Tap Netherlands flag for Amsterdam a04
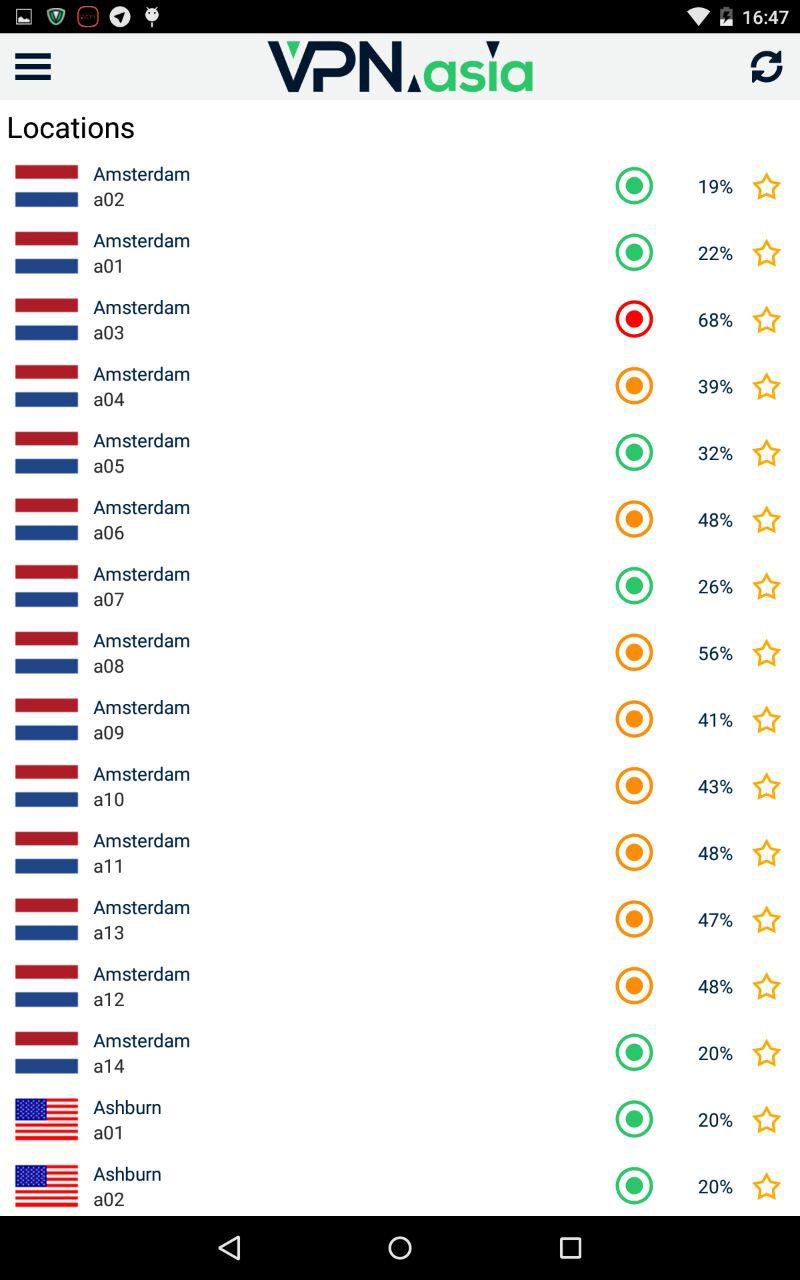800x1280 pixels. point(46,386)
